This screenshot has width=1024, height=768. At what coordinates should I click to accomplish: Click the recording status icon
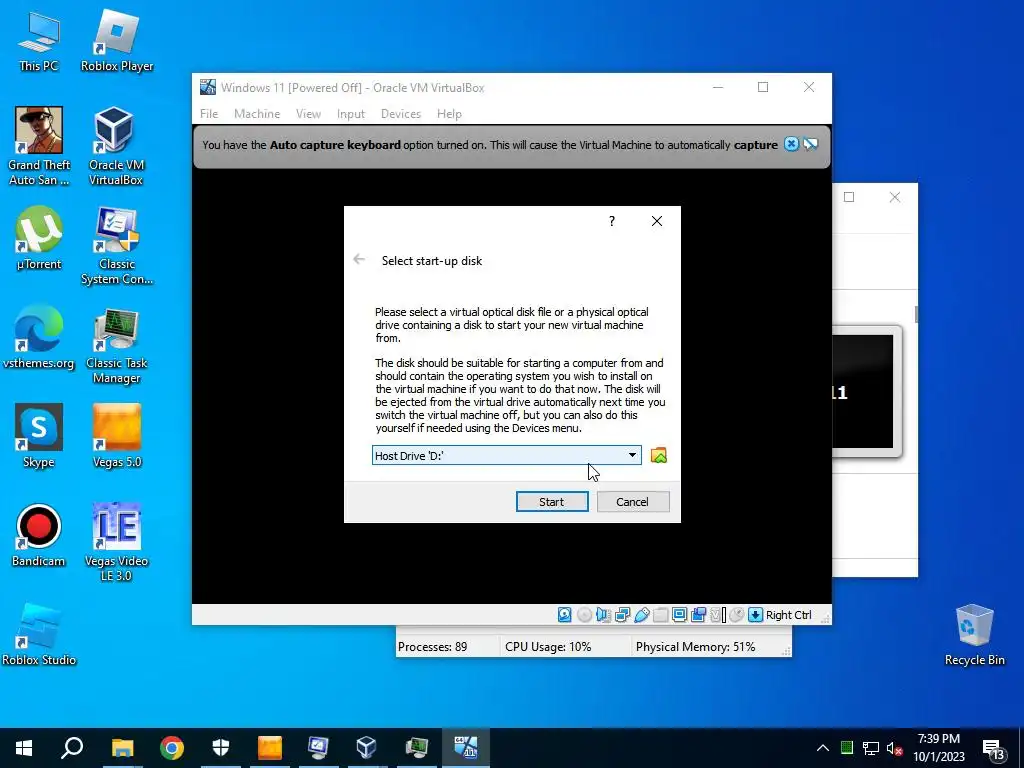tap(698, 615)
